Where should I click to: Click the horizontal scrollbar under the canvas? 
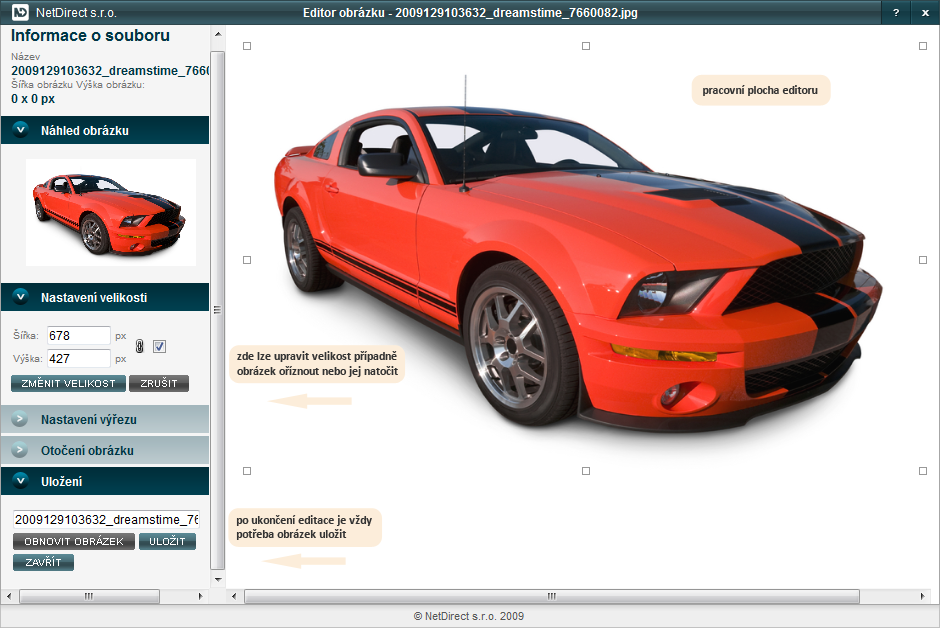tap(551, 596)
